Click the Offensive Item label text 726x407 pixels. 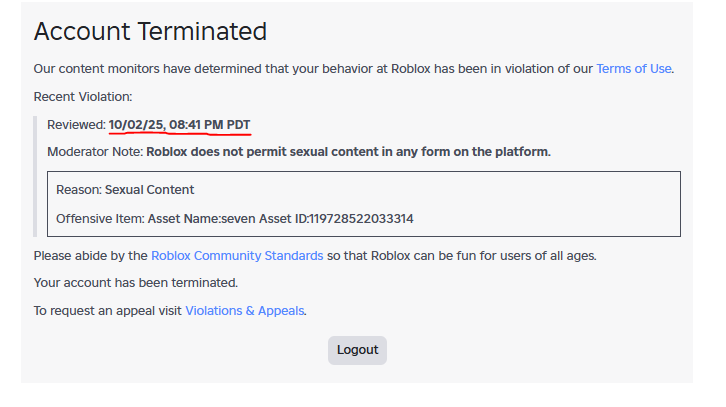102,218
